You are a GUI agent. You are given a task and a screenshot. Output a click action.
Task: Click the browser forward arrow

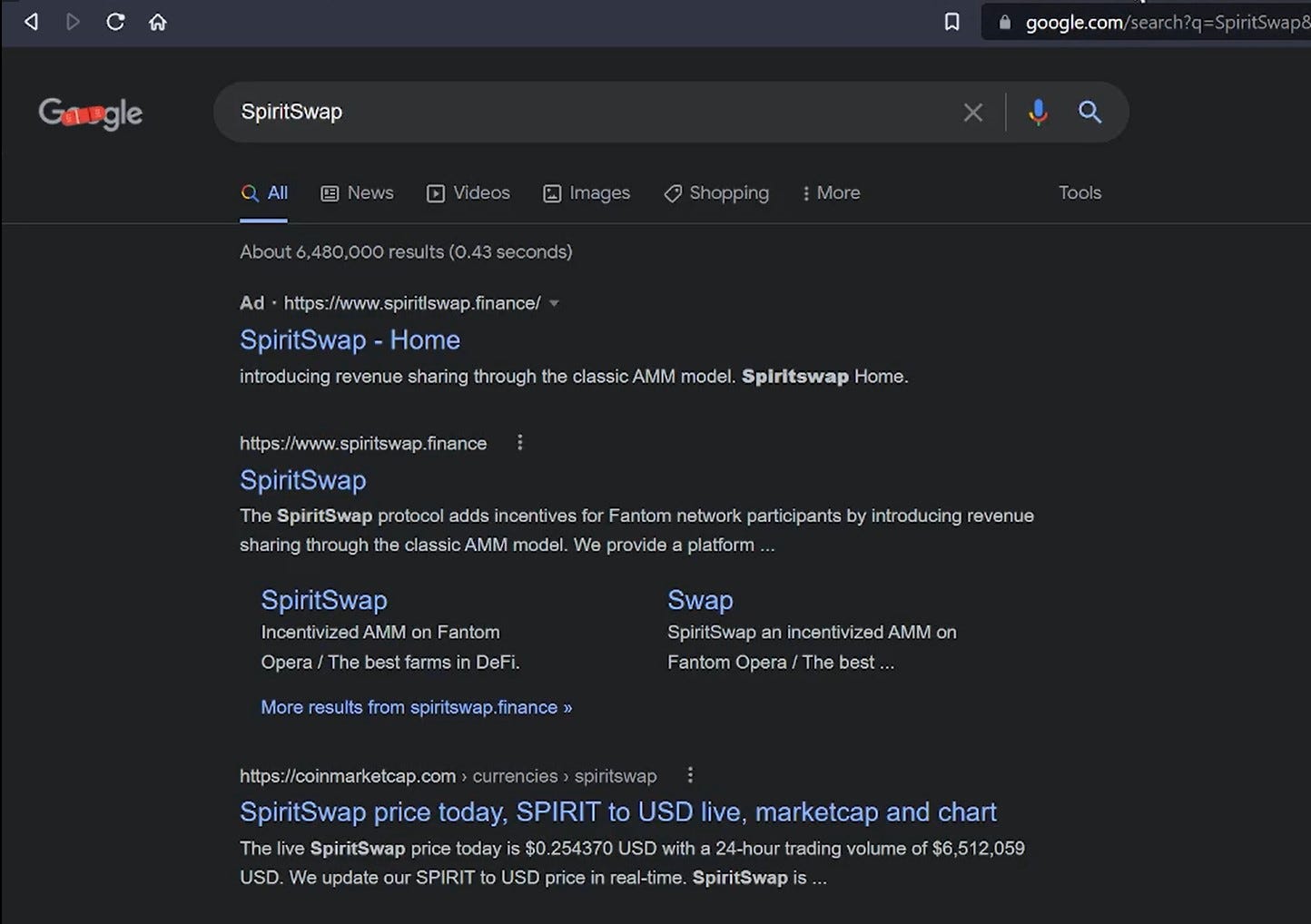click(x=74, y=22)
